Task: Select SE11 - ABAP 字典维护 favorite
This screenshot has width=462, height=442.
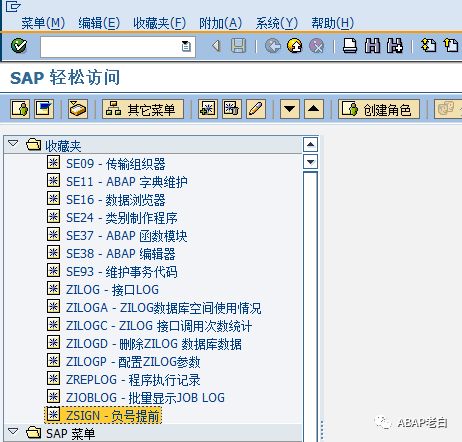Action: (127, 182)
